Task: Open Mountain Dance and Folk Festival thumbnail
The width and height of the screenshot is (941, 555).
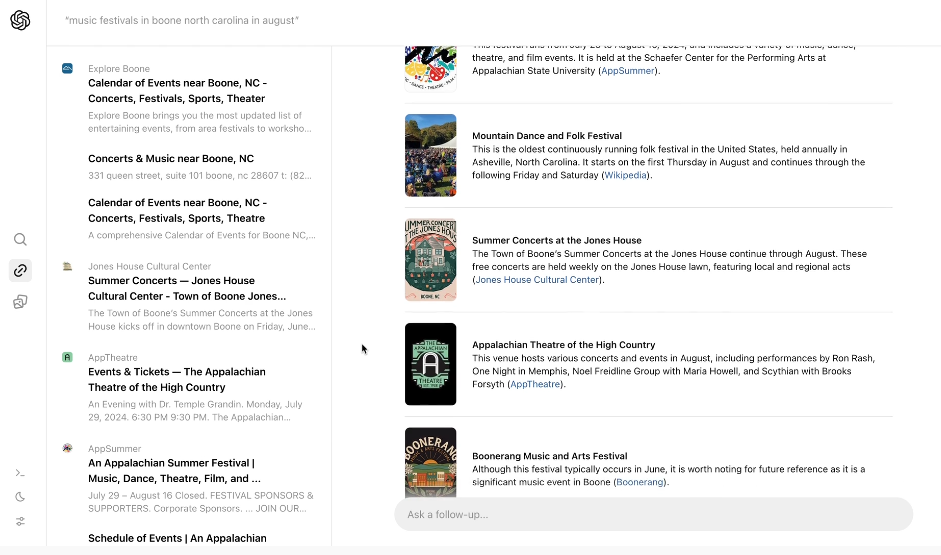Action: (x=430, y=155)
